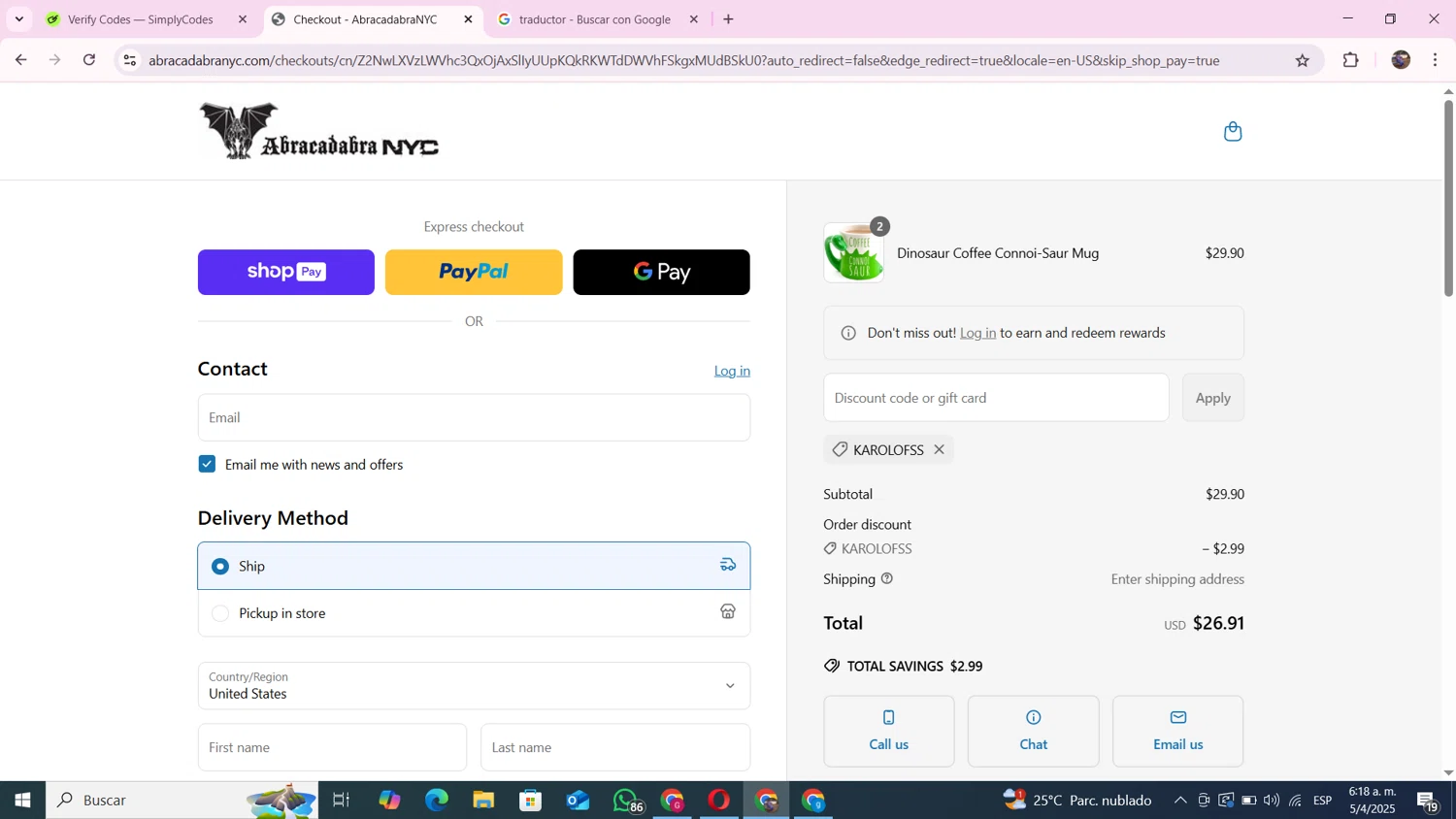Open the notification center icon
Image resolution: width=1456 pixels, height=819 pixels.
(x=1429, y=801)
